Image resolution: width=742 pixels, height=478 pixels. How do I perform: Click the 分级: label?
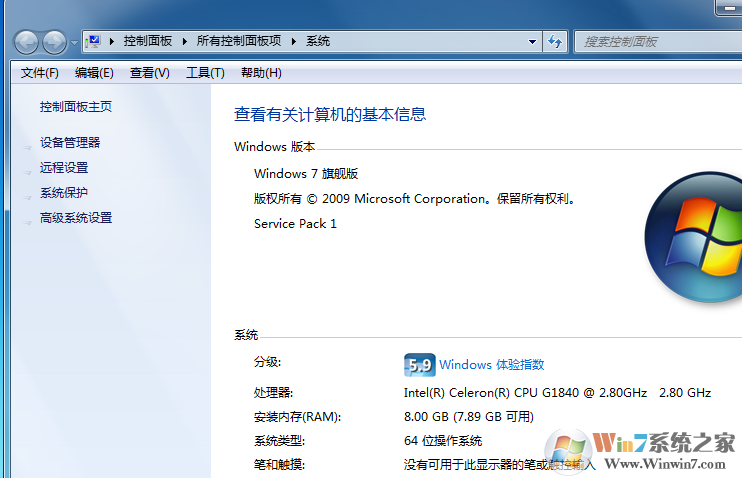pos(267,362)
